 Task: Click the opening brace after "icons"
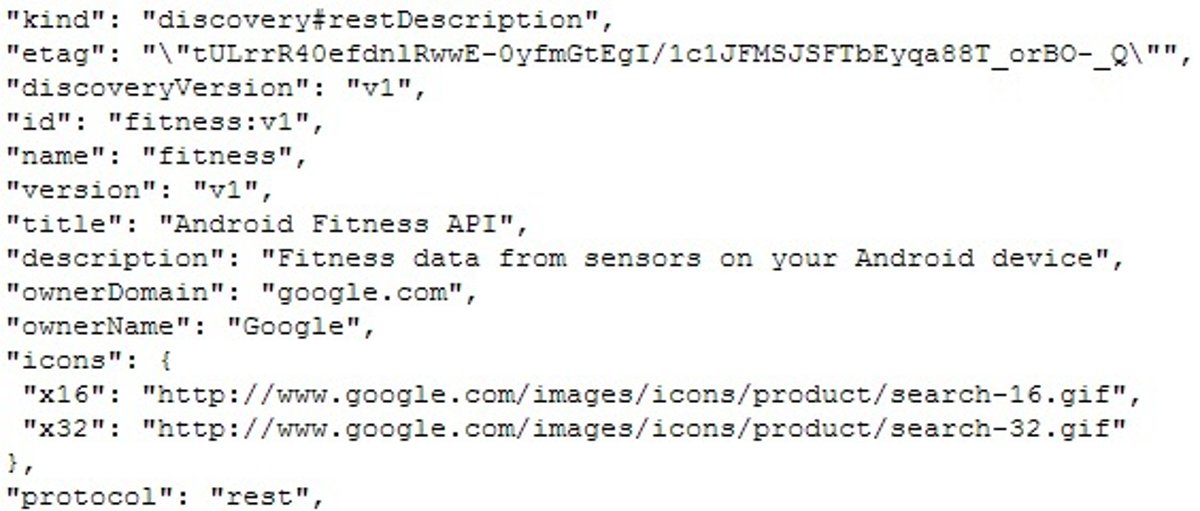[164, 360]
